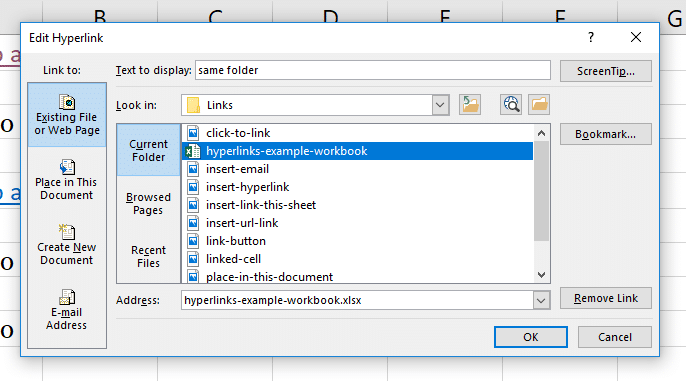
Task: Click the image icon beside insert-email
Action: tap(193, 169)
